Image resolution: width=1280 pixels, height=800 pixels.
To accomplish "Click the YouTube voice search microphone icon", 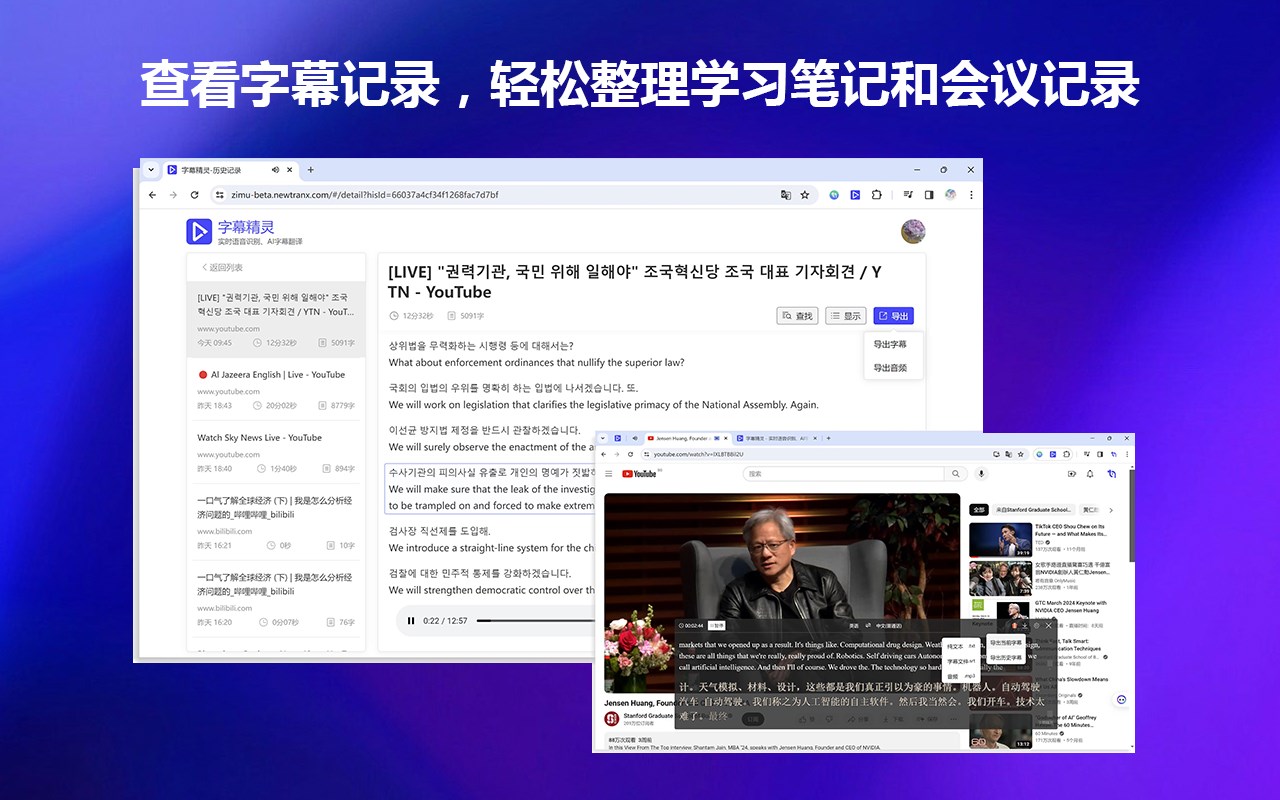I will (981, 473).
